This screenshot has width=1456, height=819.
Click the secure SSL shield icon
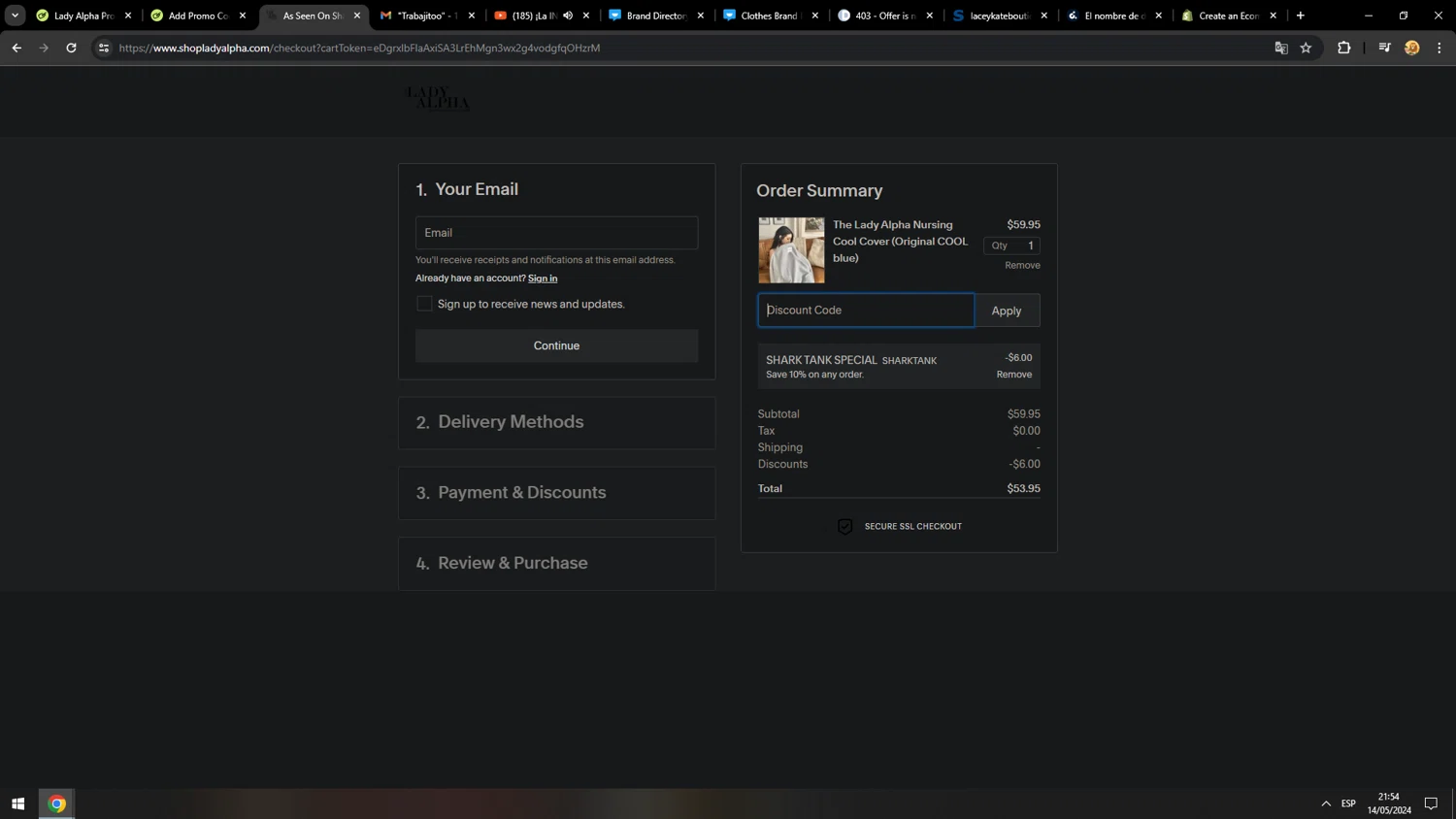[x=844, y=526]
